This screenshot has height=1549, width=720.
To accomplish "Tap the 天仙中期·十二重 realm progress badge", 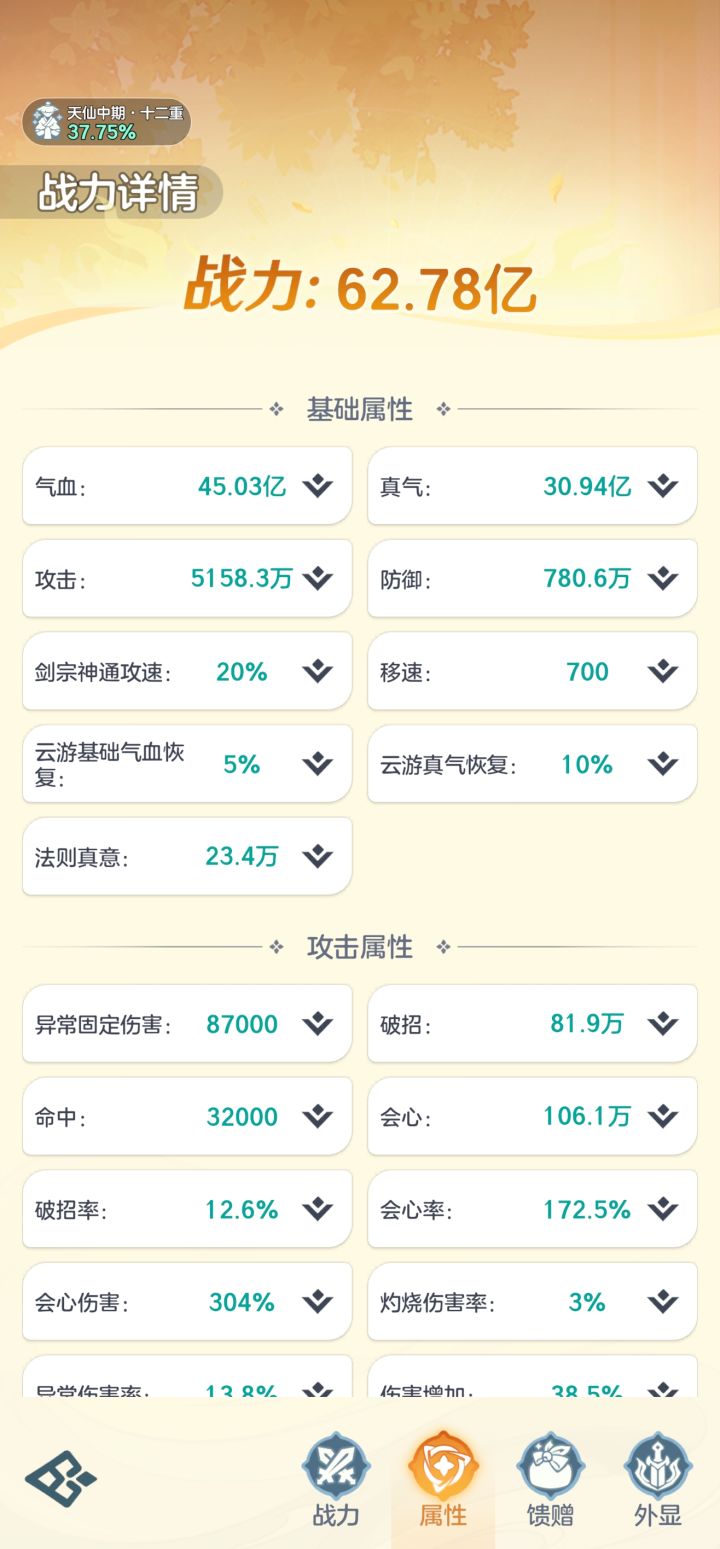I will pyautogui.click(x=106, y=122).
